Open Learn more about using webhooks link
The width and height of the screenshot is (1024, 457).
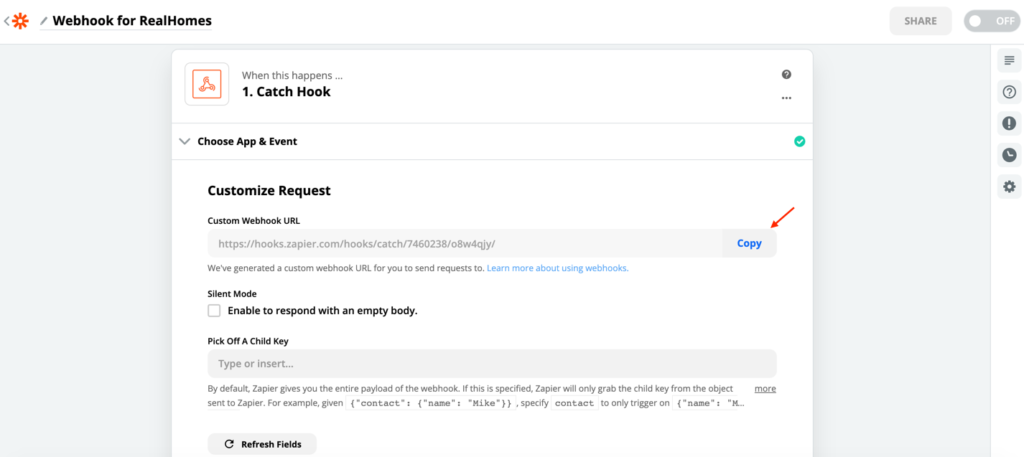pyautogui.click(x=558, y=268)
